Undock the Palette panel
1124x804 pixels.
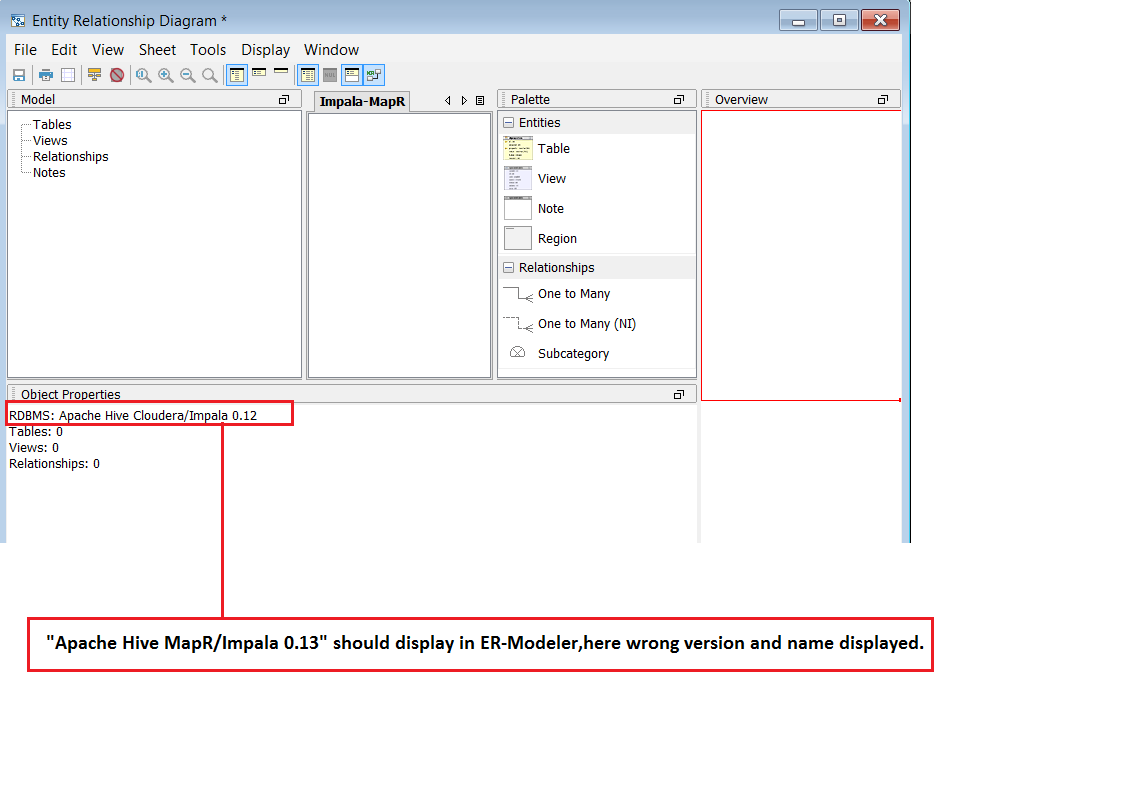(x=679, y=100)
